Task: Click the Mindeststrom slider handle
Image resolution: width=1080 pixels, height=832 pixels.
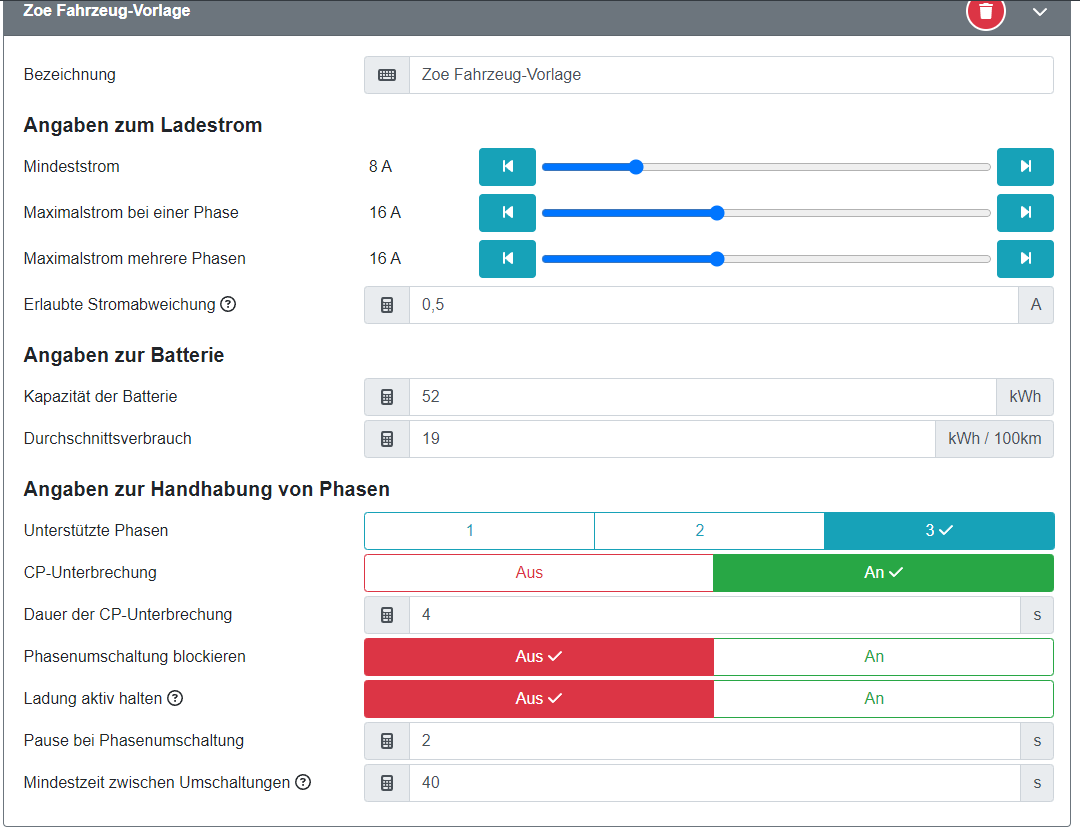Action: [636, 167]
